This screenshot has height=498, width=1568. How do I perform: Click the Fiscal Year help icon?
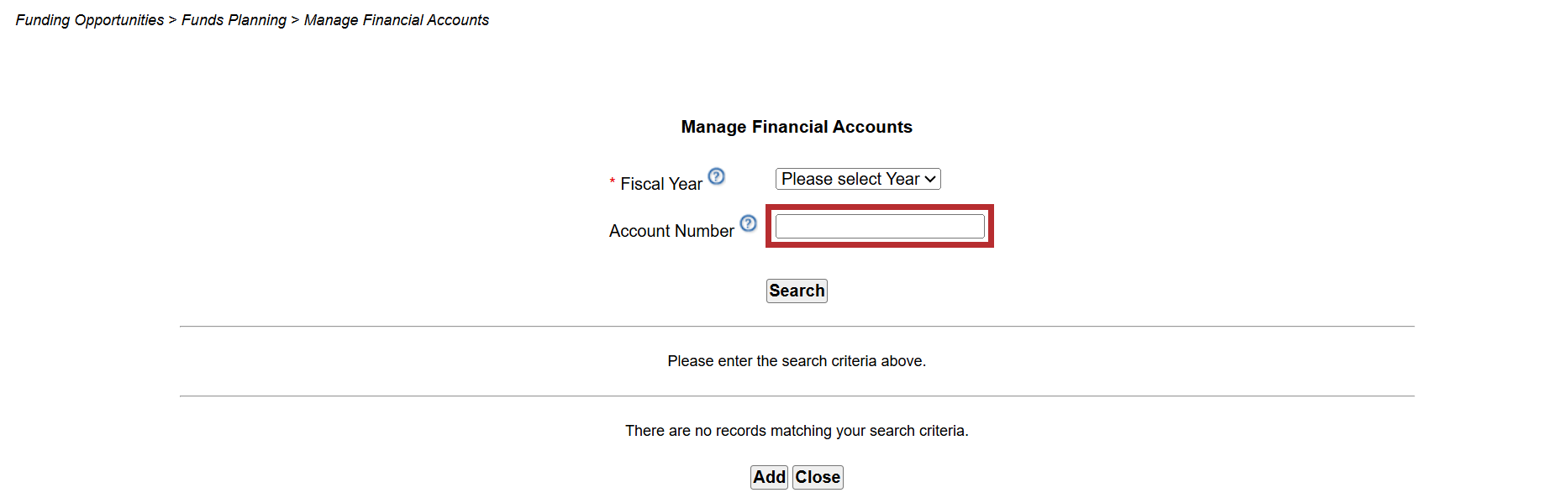716,176
